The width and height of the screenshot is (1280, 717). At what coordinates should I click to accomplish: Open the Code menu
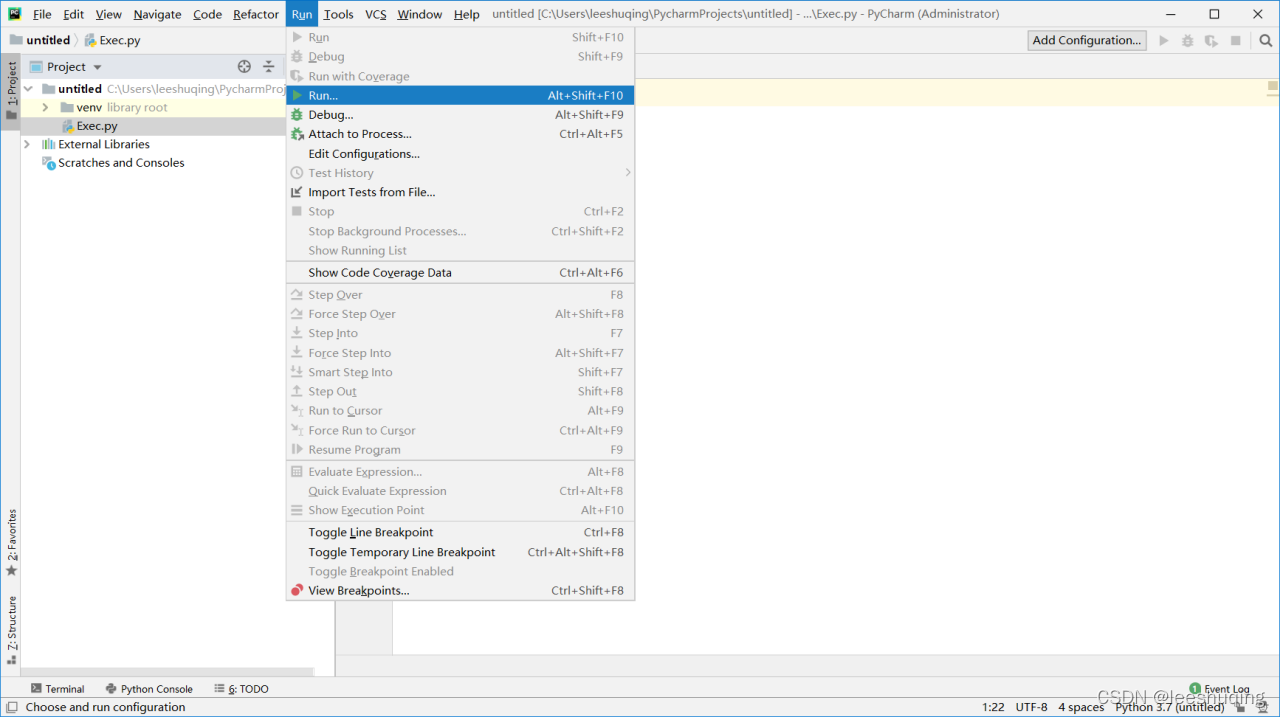207,14
